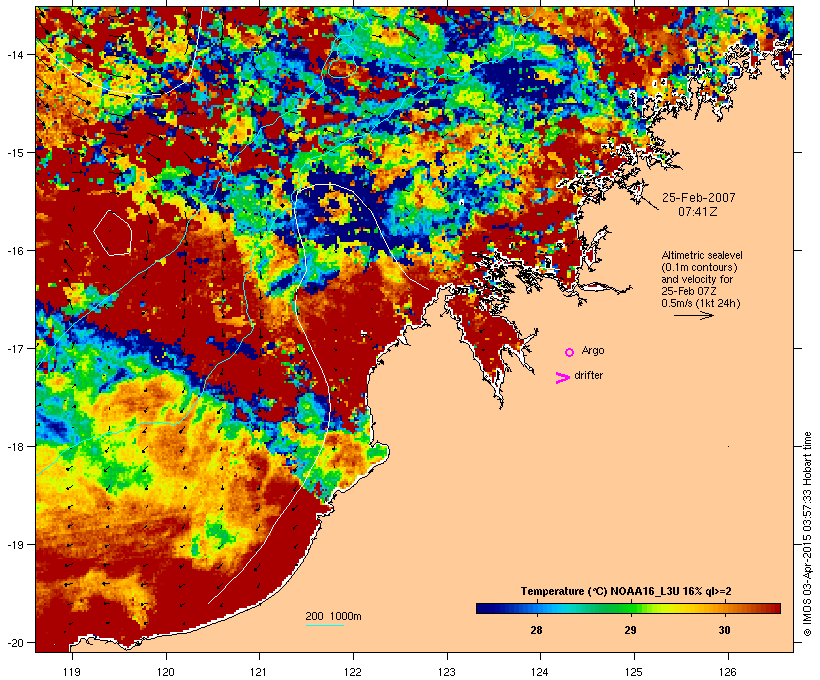Click latitude axis label -18
Screen dimensions: 820x680
click(x=14, y=446)
